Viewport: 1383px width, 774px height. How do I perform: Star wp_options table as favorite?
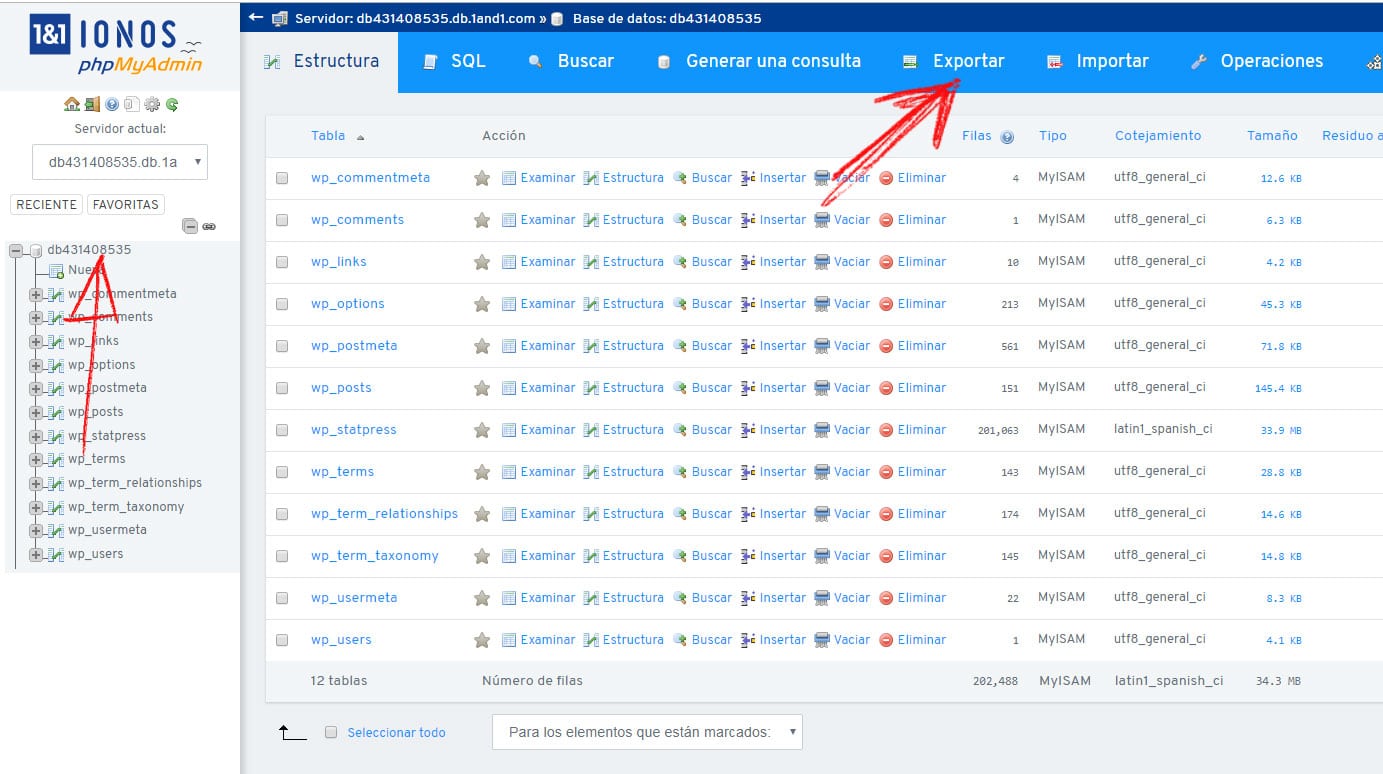[482, 304]
